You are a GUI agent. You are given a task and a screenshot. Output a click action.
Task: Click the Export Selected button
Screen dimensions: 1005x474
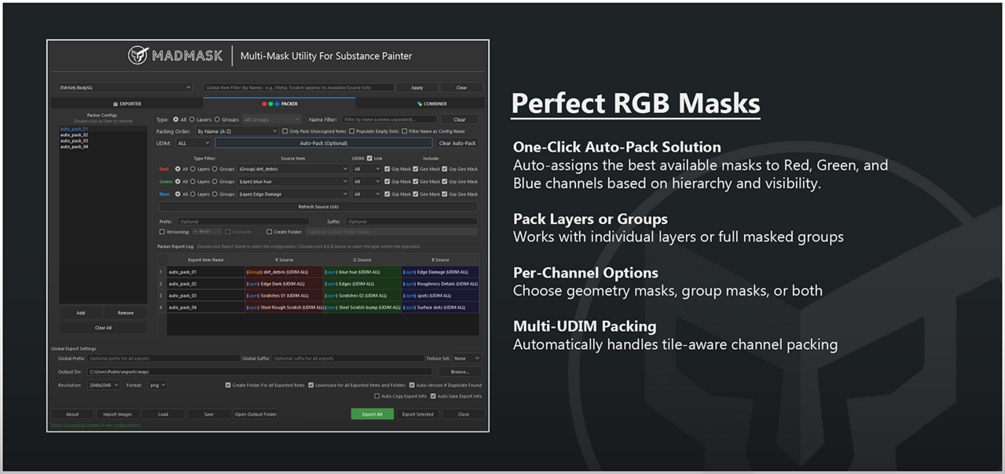click(418, 414)
